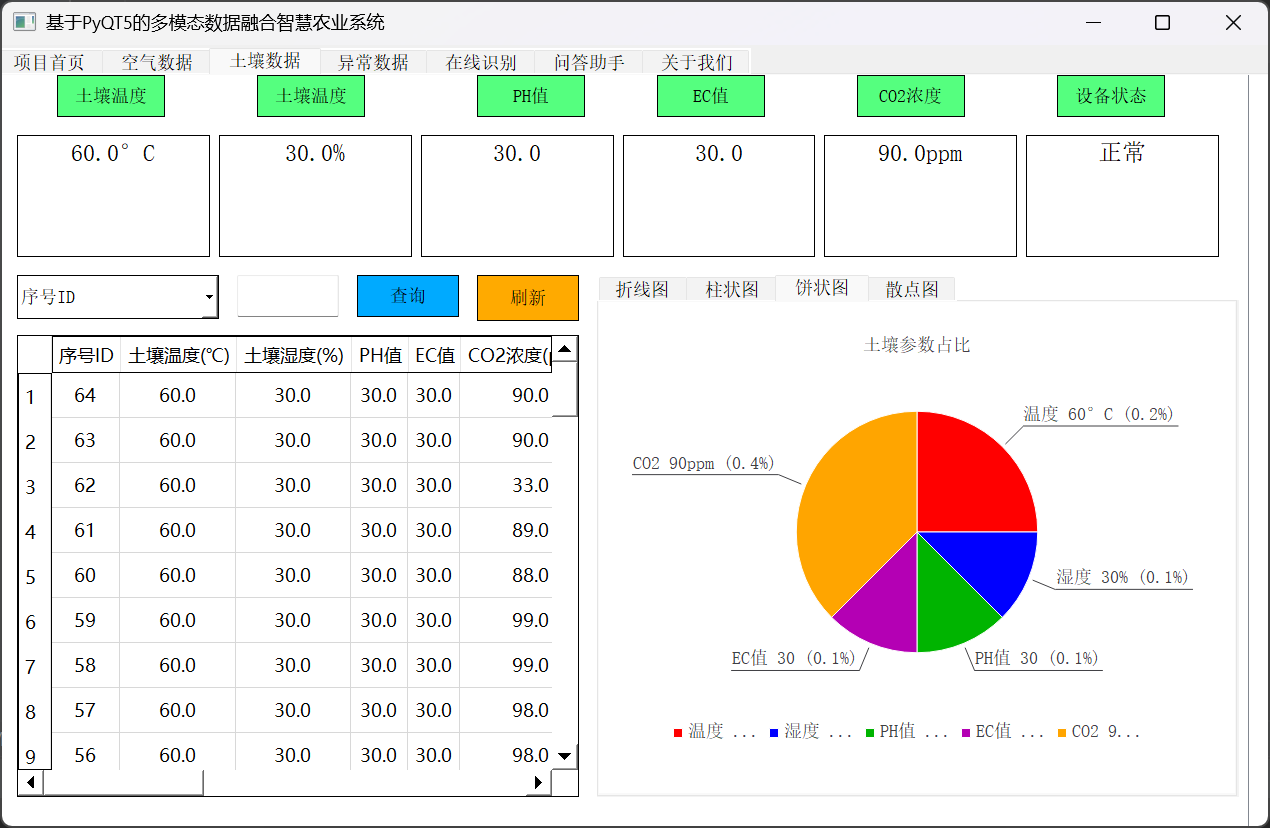Open the 问答助手 tab
This screenshot has width=1270, height=828.
click(x=589, y=62)
